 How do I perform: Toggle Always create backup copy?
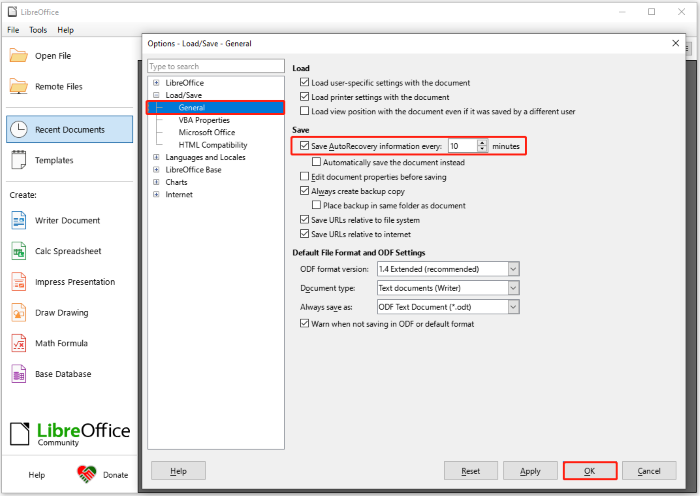pyautogui.click(x=304, y=191)
